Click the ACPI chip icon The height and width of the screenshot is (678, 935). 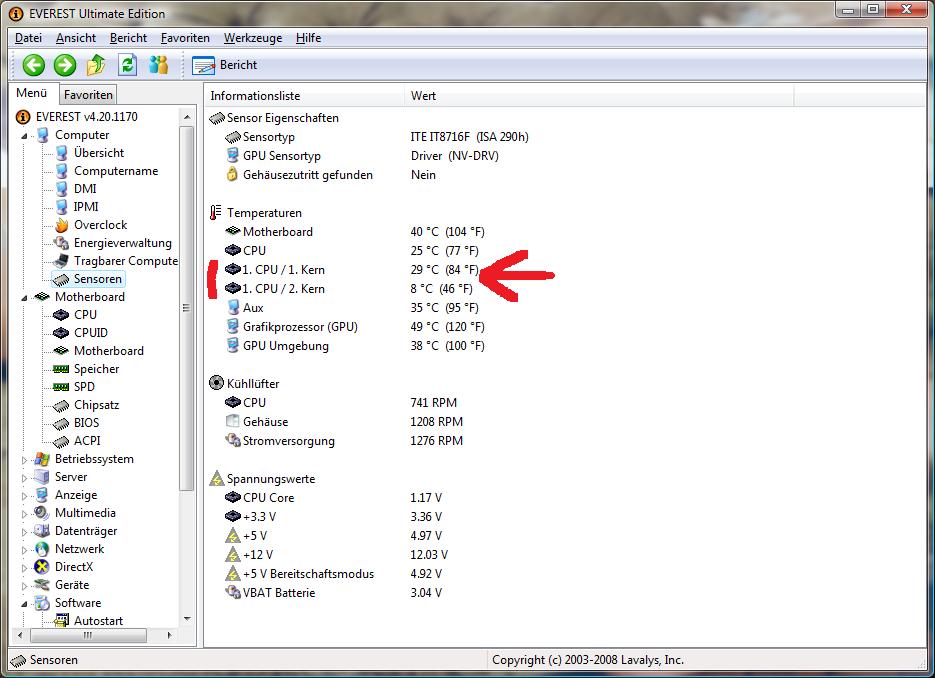tap(61, 441)
